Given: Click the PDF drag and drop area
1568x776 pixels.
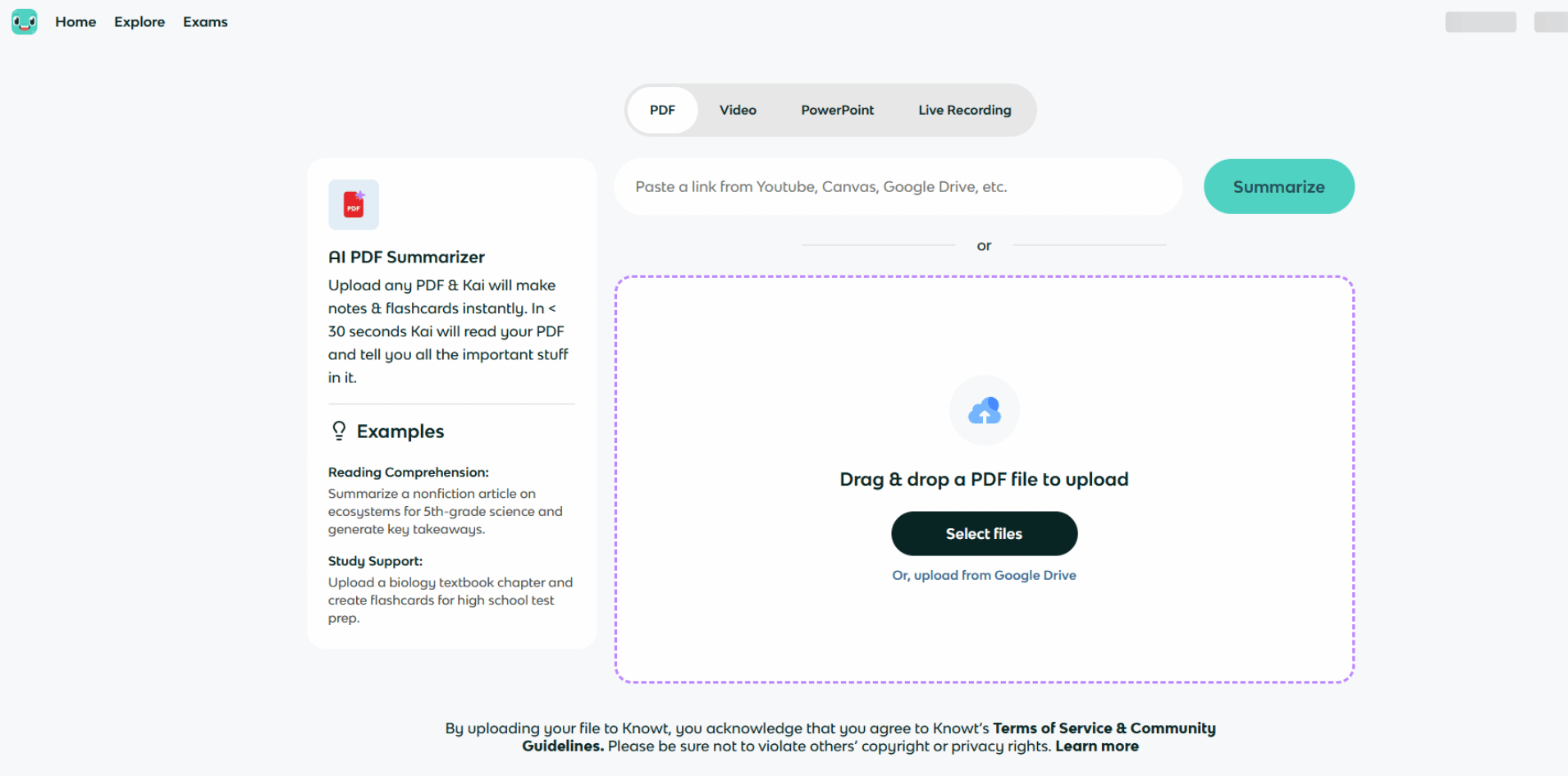Looking at the screenshot, I should (984, 479).
